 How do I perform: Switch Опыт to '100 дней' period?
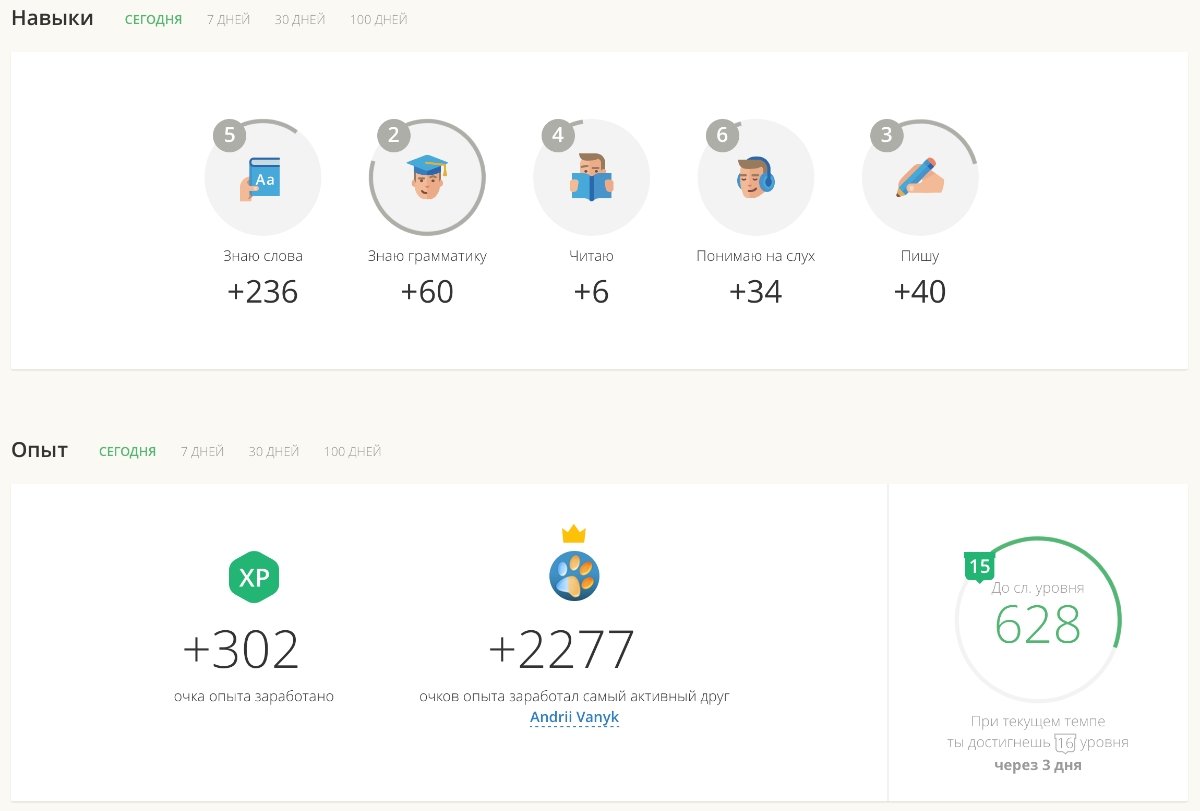point(352,452)
